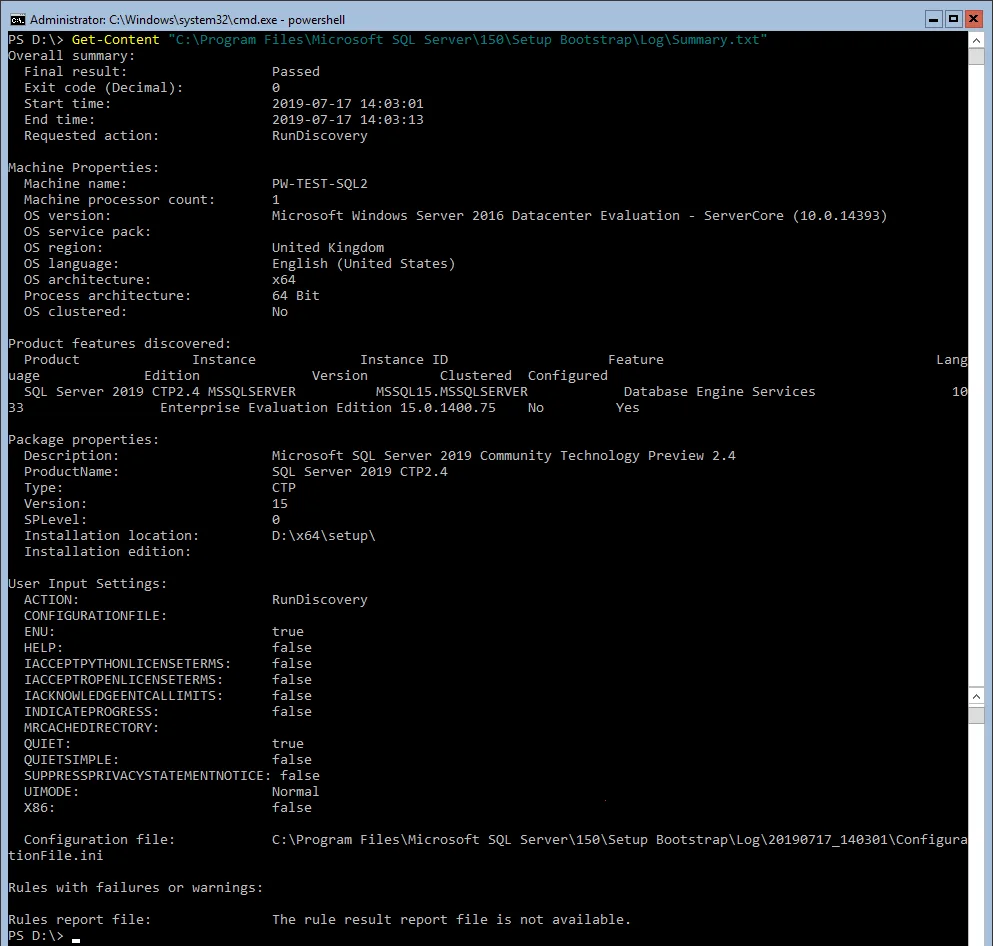Click the 'Clustered' column header
993x946 pixels.
(476, 375)
